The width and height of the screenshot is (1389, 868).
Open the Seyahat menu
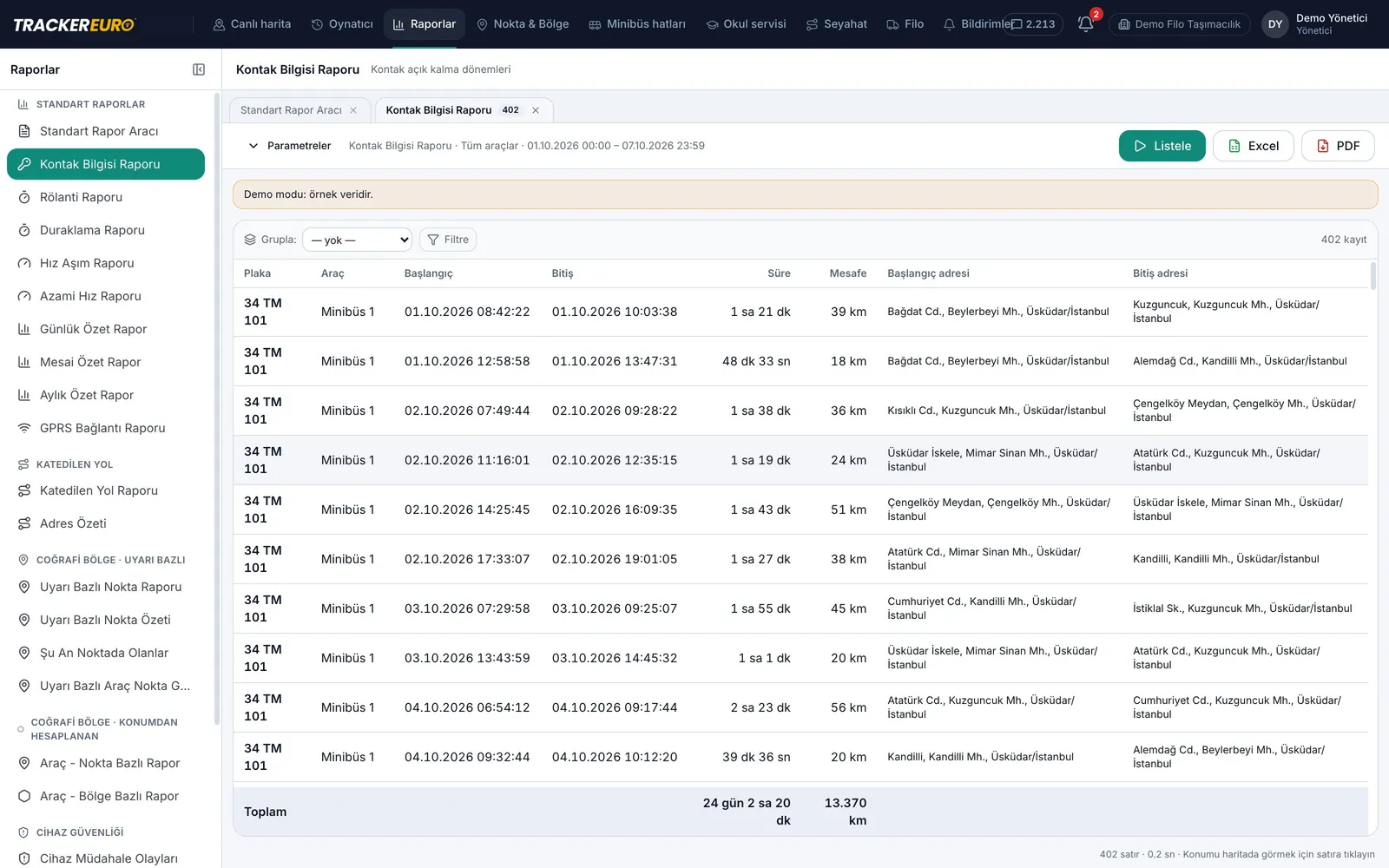point(836,24)
